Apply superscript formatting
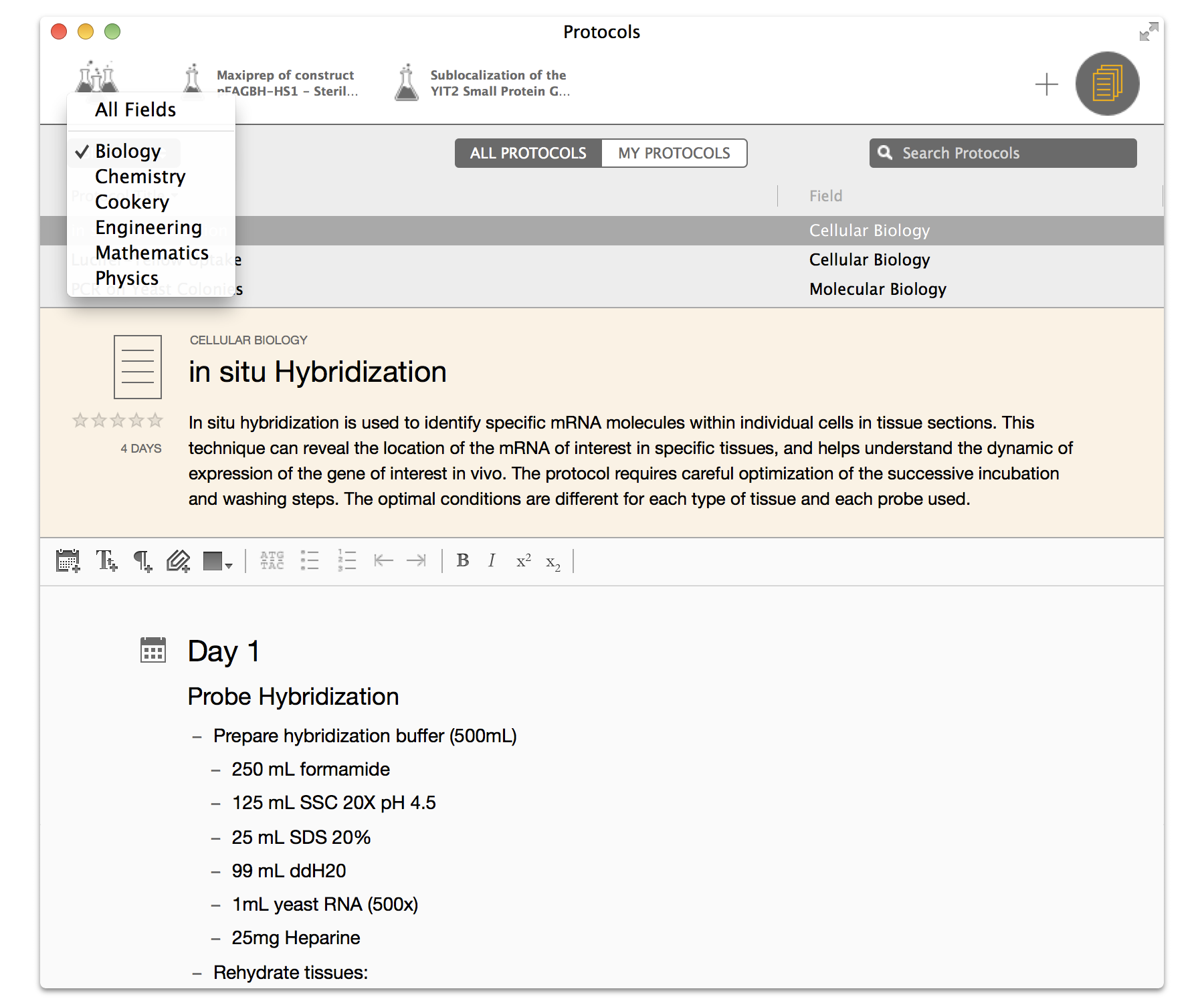The image size is (1204, 1003). [524, 560]
